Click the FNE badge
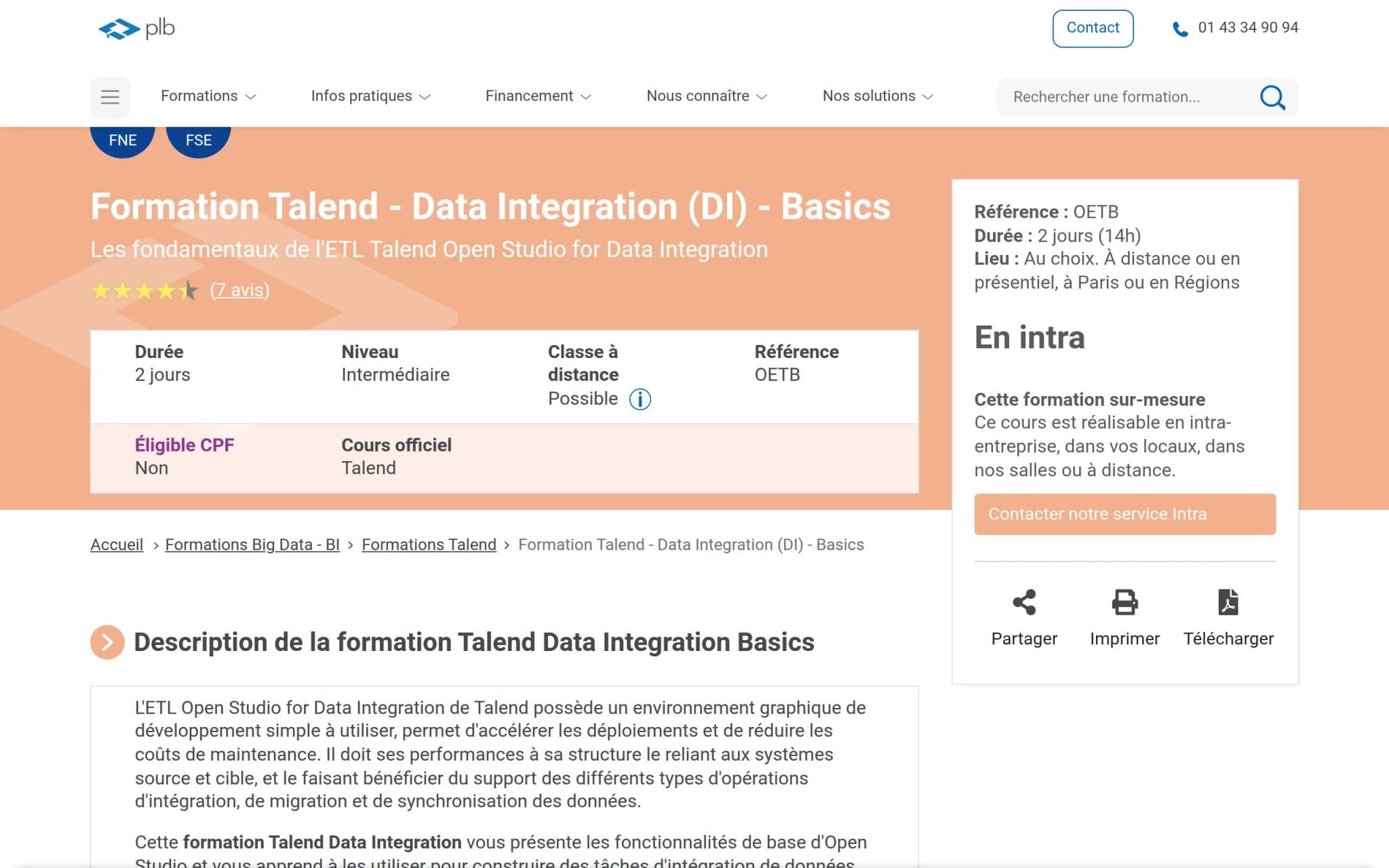The width and height of the screenshot is (1389, 868). pyautogui.click(x=123, y=140)
